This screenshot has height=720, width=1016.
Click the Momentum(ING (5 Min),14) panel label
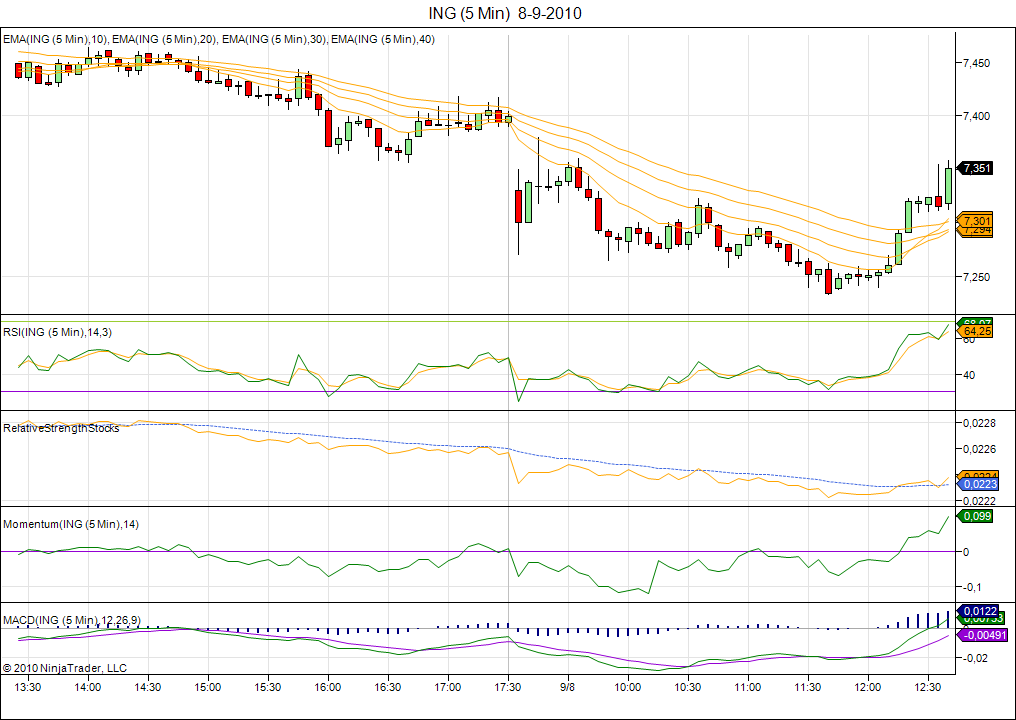point(71,524)
